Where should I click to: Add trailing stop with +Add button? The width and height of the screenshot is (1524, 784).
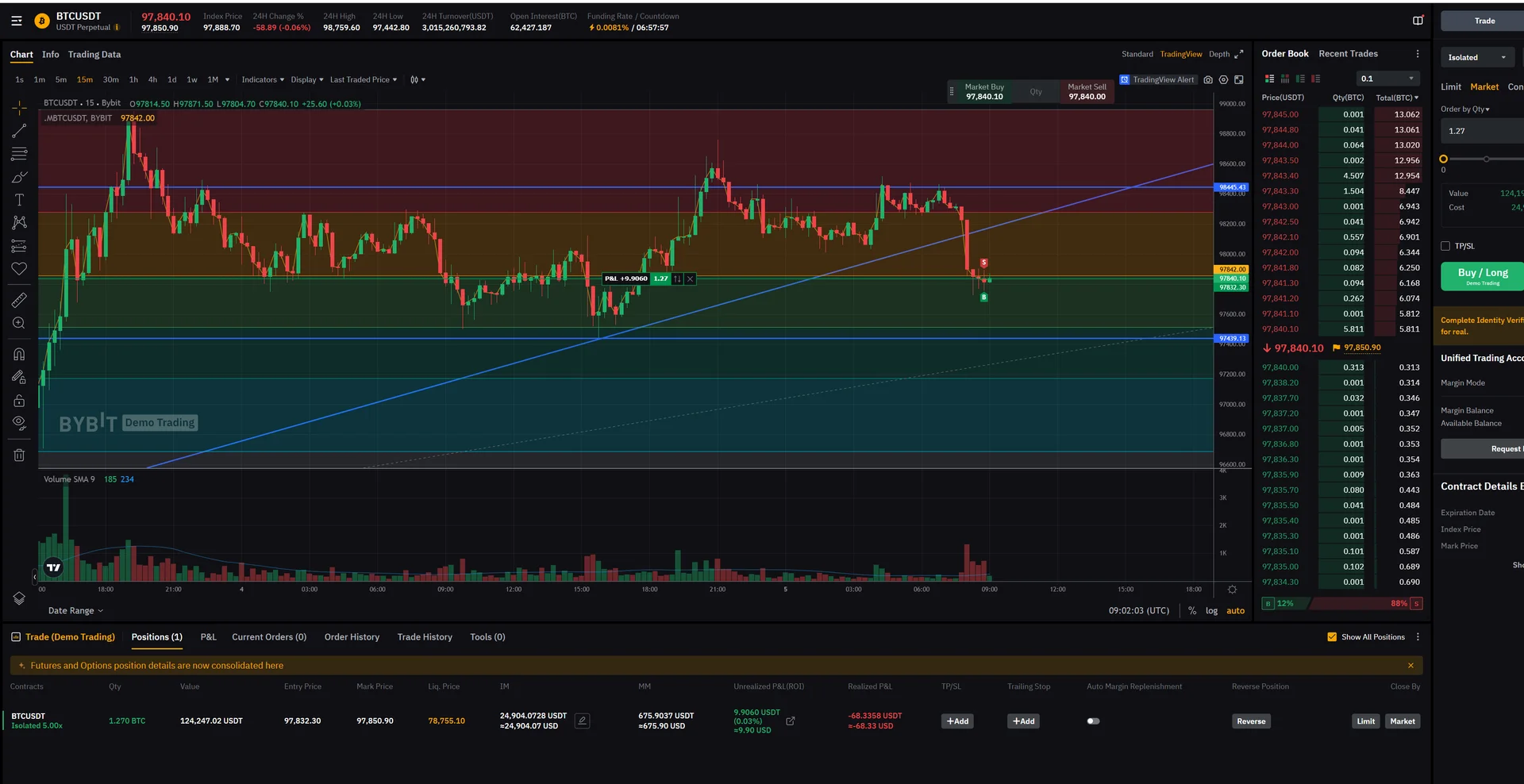click(1022, 721)
